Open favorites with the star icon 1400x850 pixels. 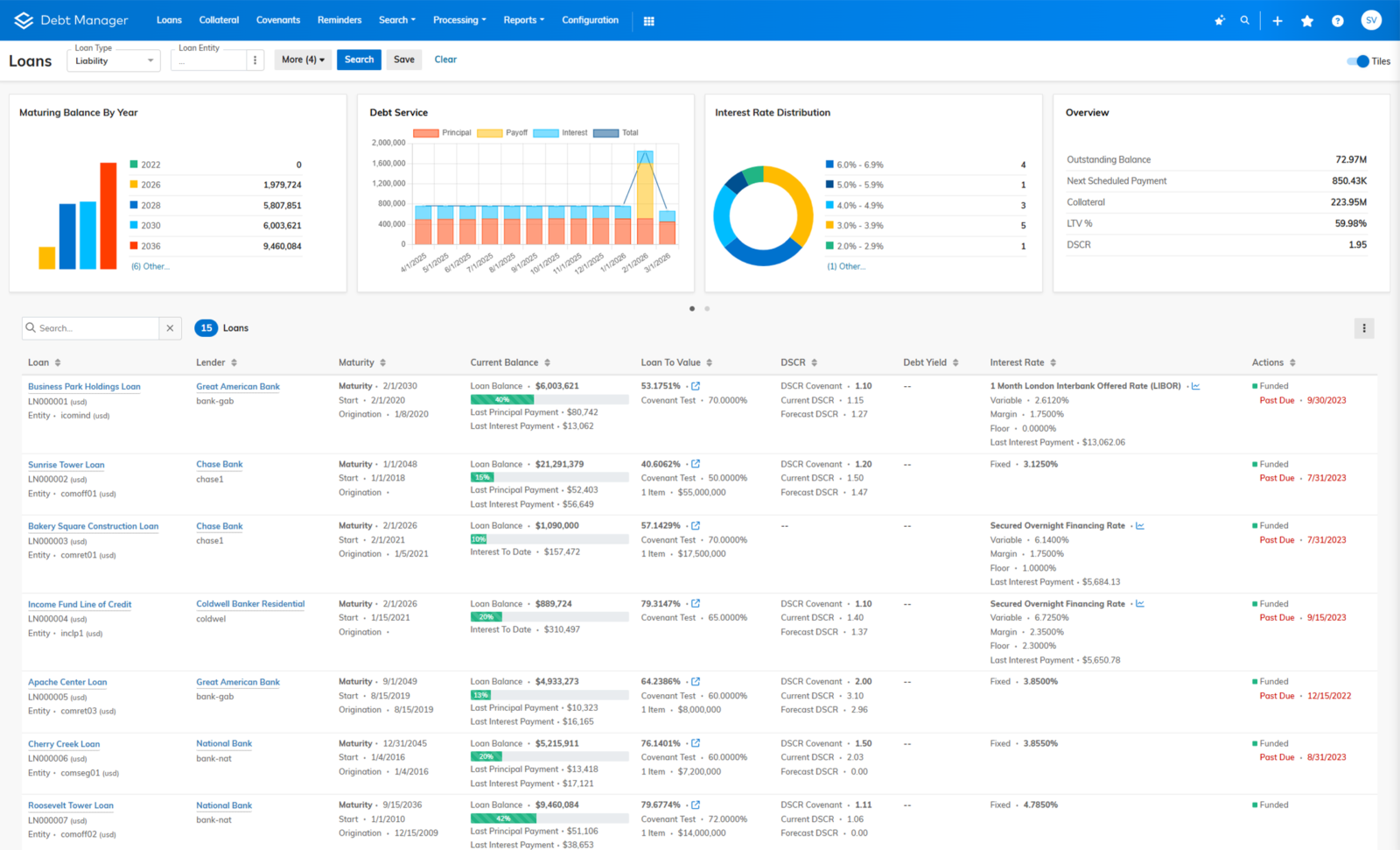1307,21
